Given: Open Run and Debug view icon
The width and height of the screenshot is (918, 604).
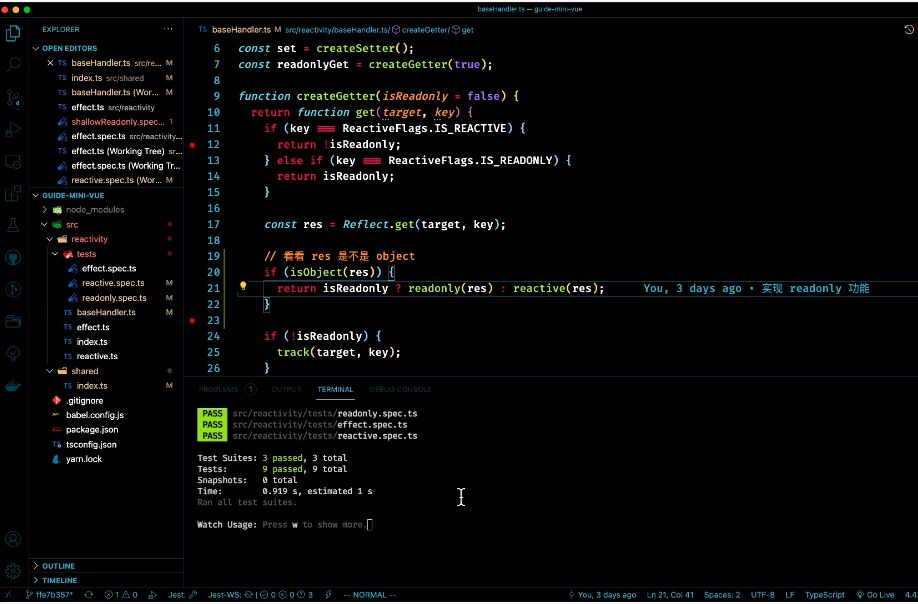Looking at the screenshot, I should (13, 129).
